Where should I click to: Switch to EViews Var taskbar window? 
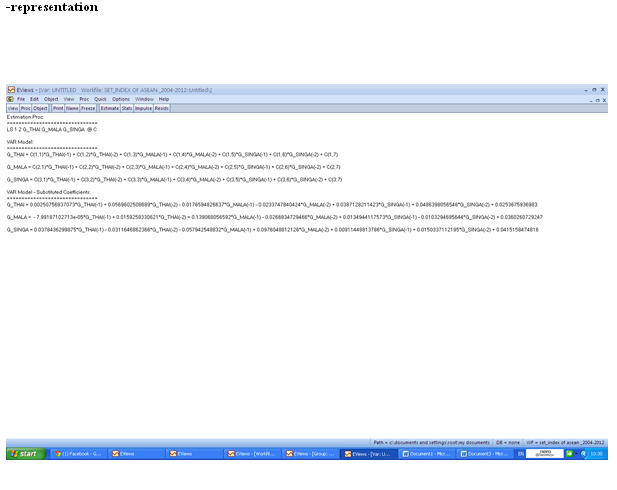(x=369, y=454)
